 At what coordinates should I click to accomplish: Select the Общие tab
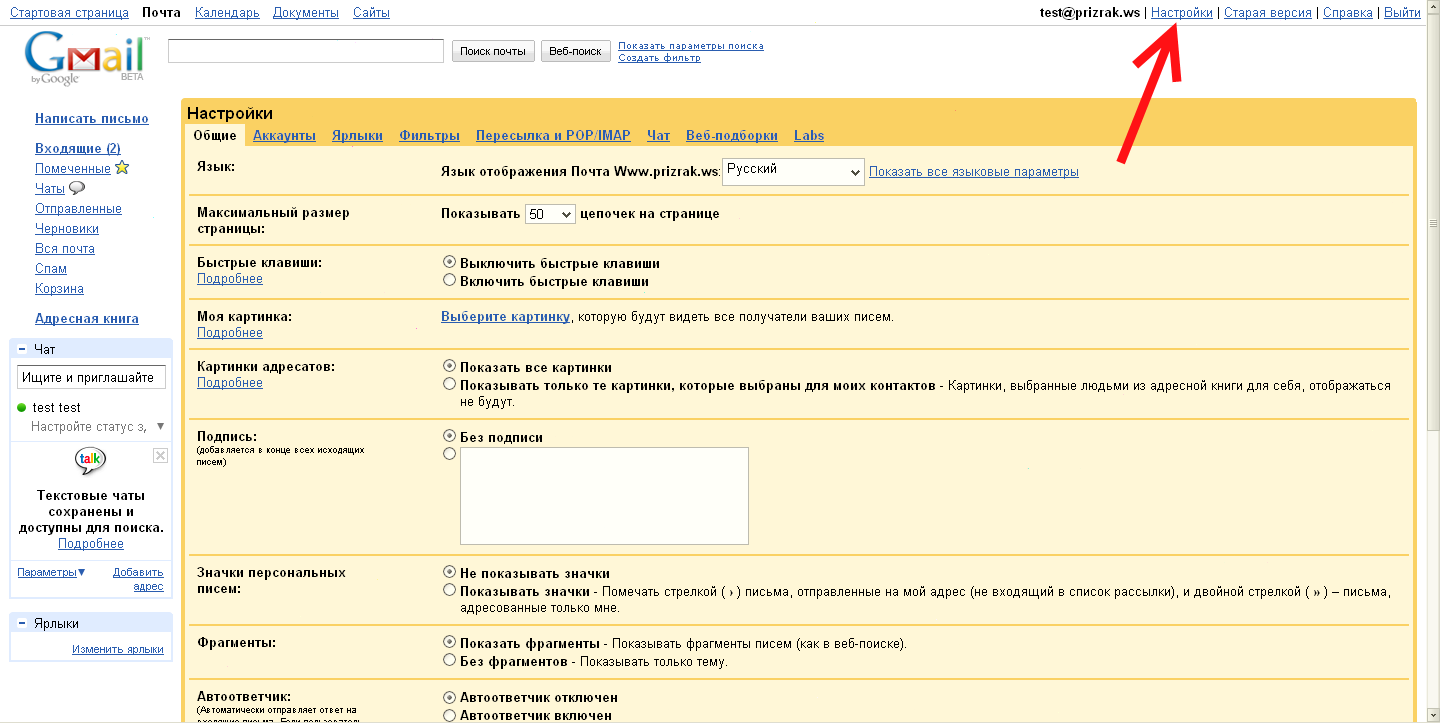[x=215, y=135]
